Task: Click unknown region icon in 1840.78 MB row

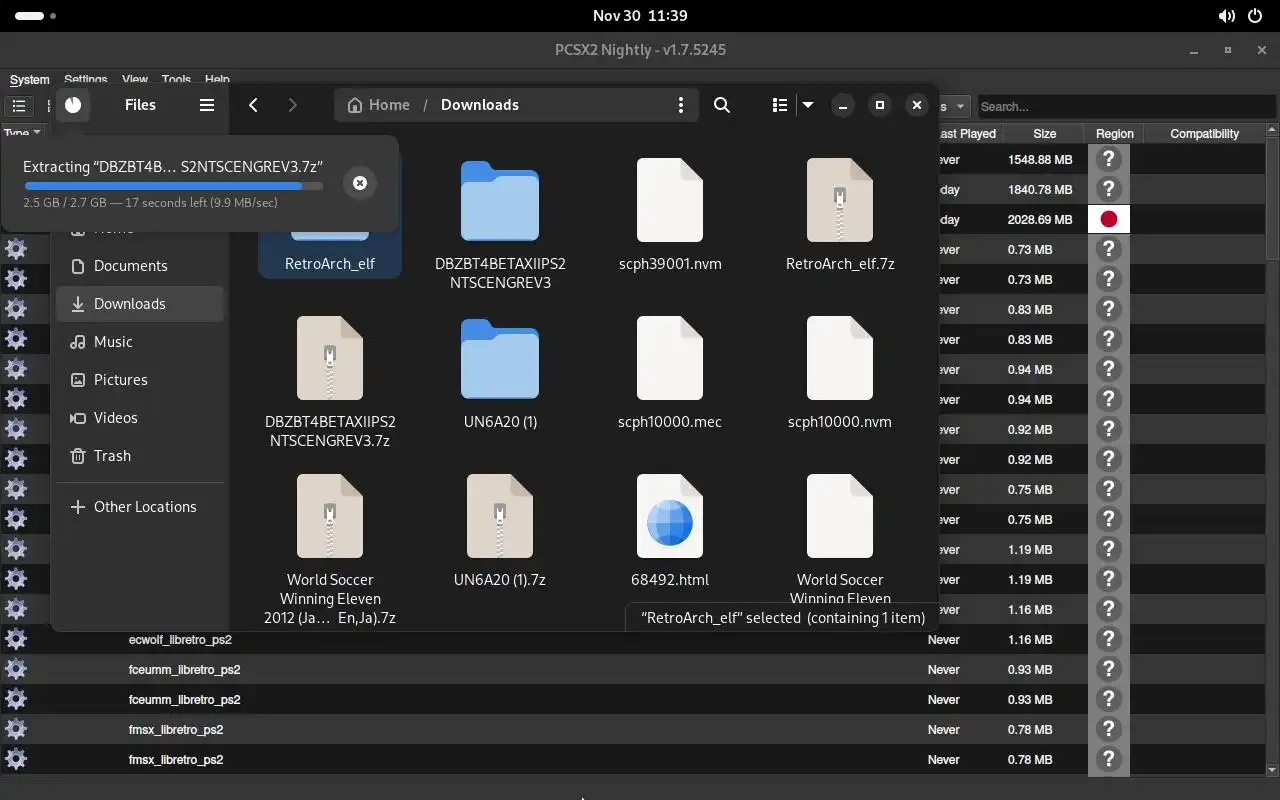Action: coord(1108,189)
